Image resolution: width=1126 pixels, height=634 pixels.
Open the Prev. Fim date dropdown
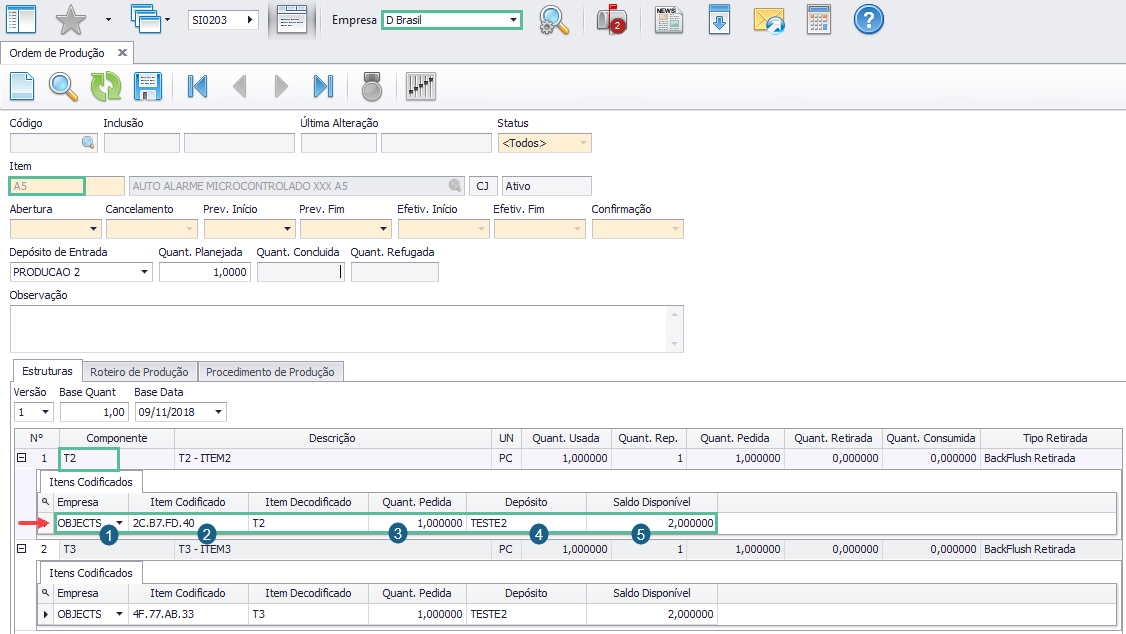point(383,229)
